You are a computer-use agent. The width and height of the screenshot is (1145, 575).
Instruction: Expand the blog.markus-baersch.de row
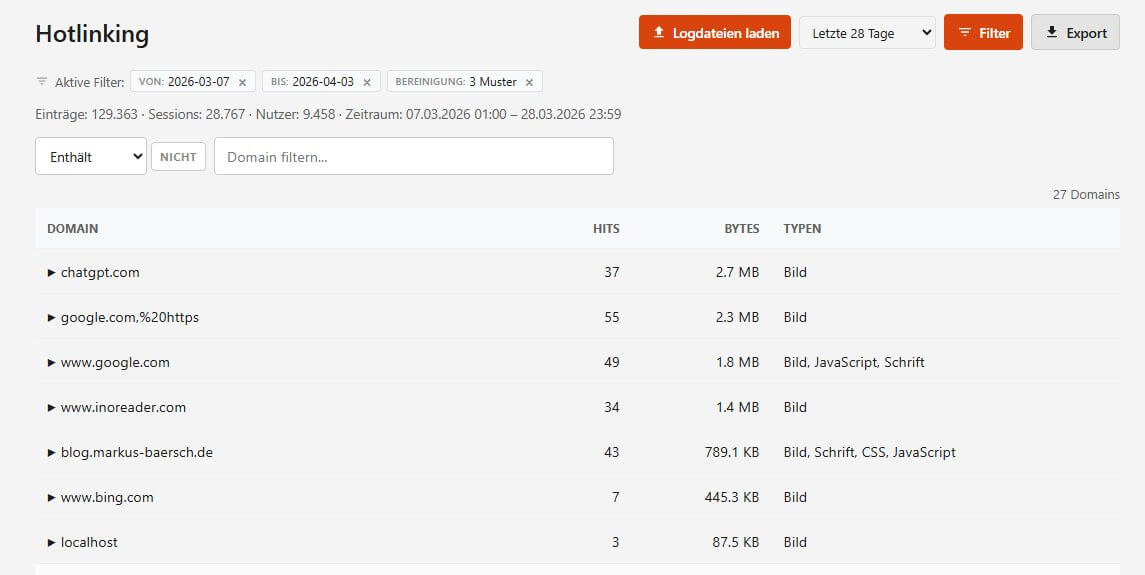(x=52, y=452)
